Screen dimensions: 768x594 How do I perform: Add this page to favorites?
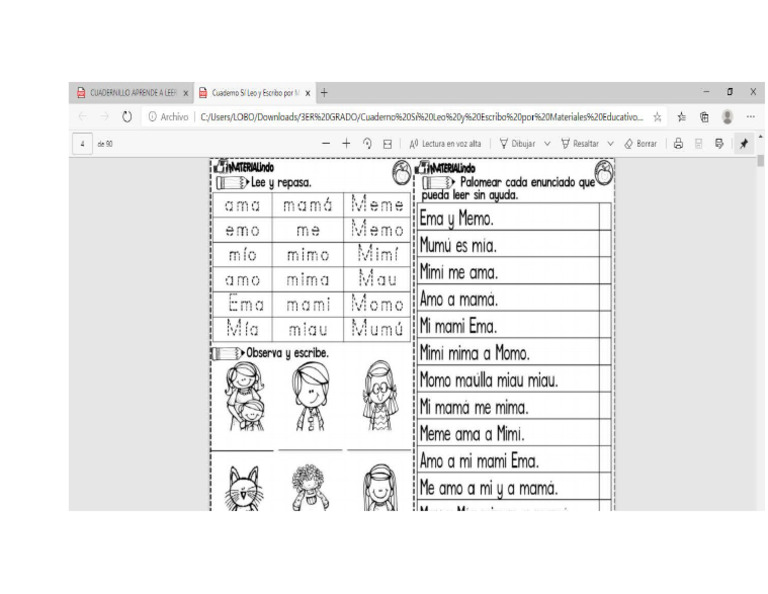(x=657, y=117)
